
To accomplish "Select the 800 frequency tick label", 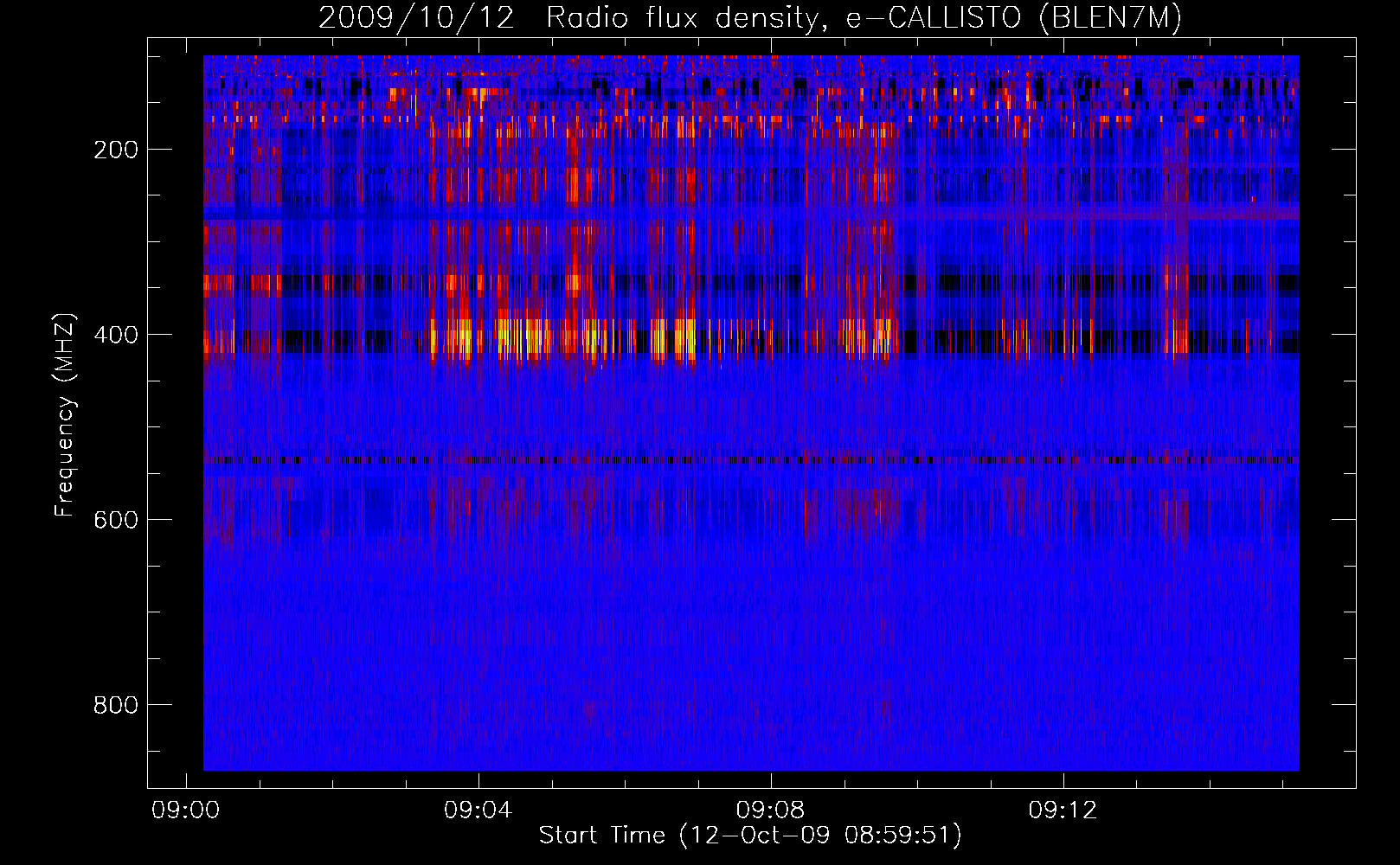I will point(116,705).
